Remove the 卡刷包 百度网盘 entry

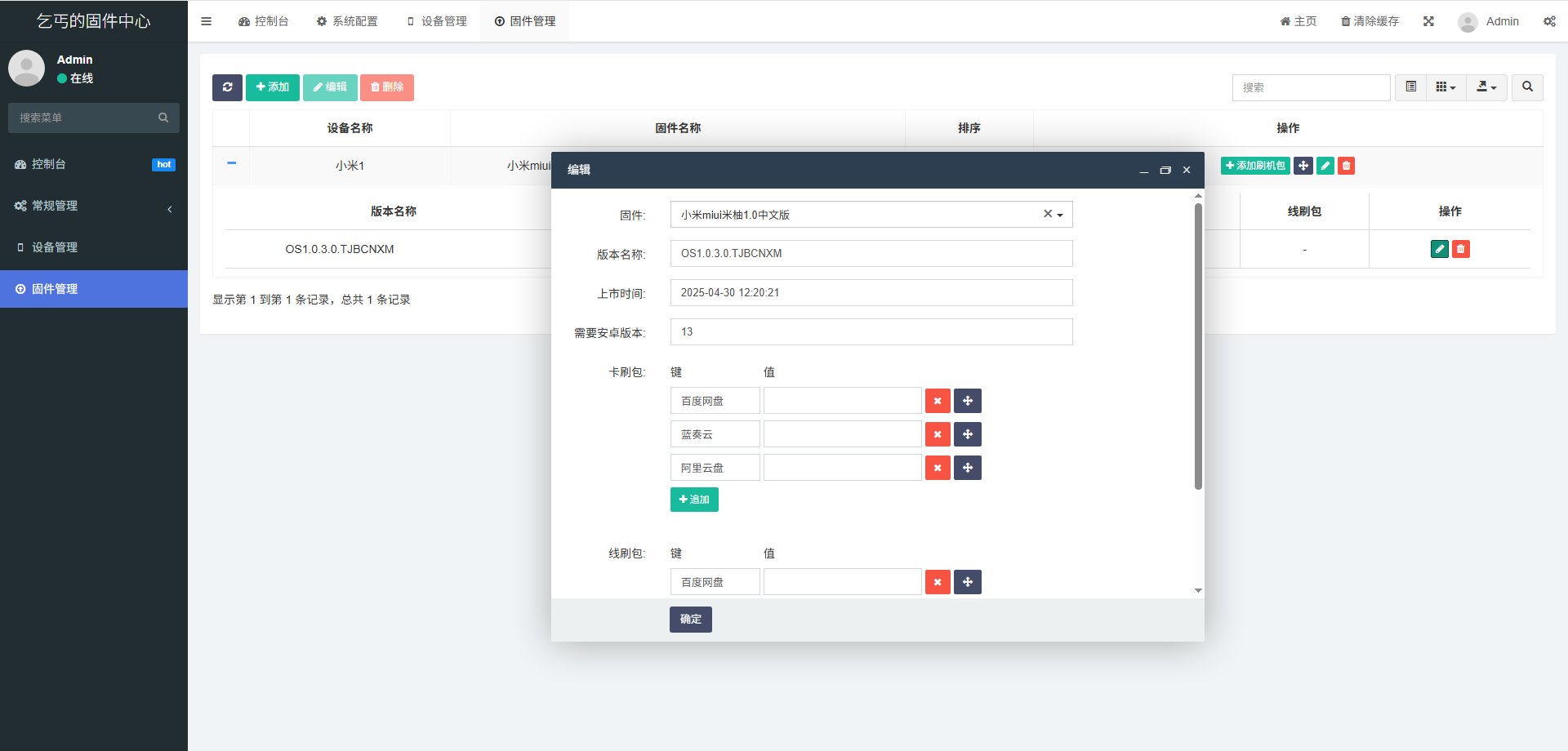pyautogui.click(x=938, y=401)
